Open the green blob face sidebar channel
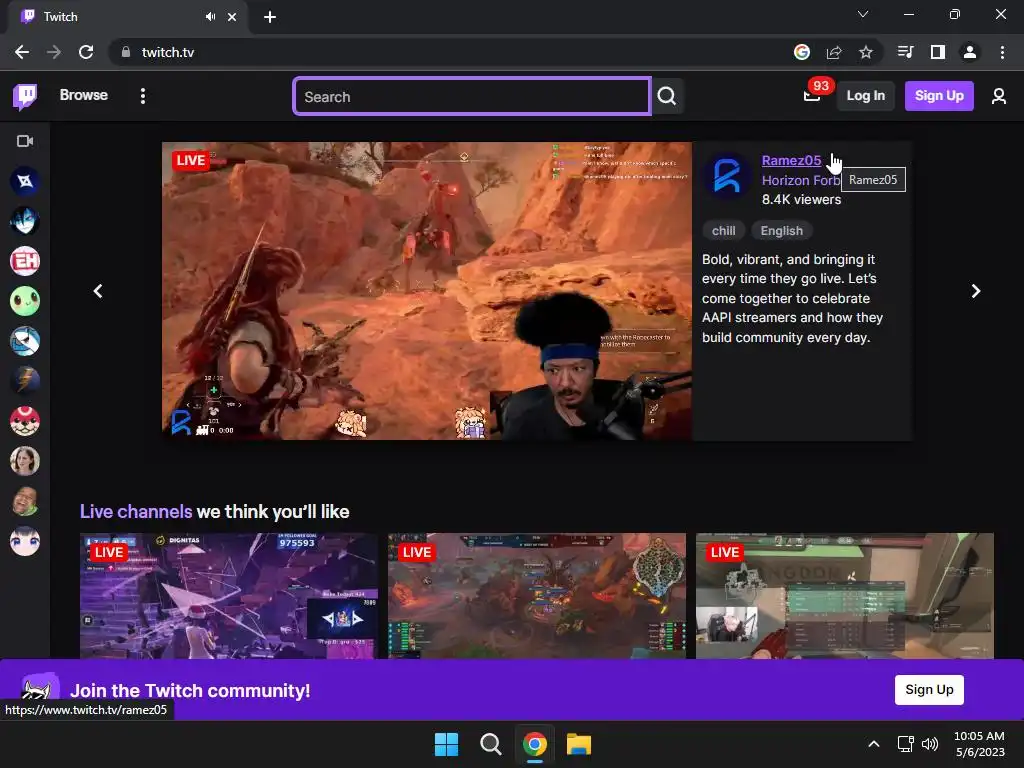This screenshot has width=1024, height=768. 25,301
